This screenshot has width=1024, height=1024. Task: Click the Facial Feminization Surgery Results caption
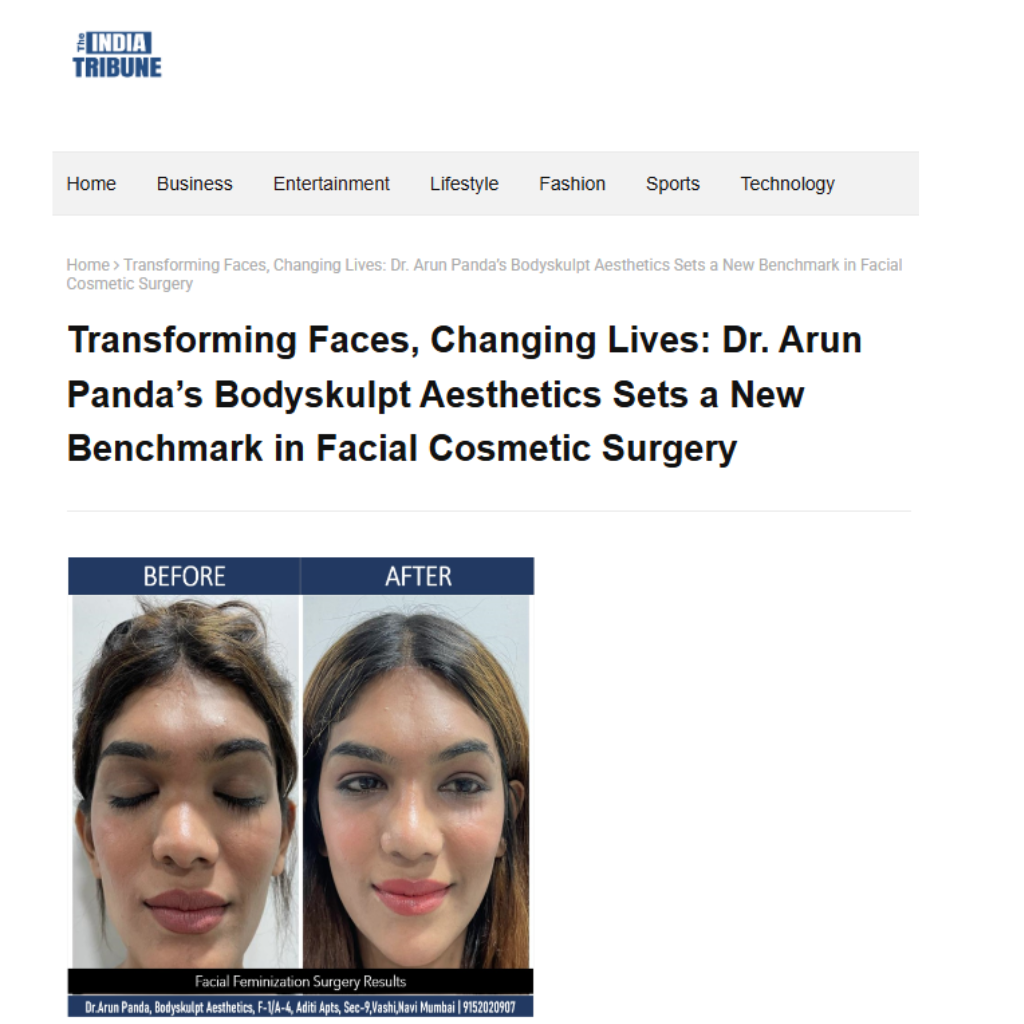[x=300, y=982]
